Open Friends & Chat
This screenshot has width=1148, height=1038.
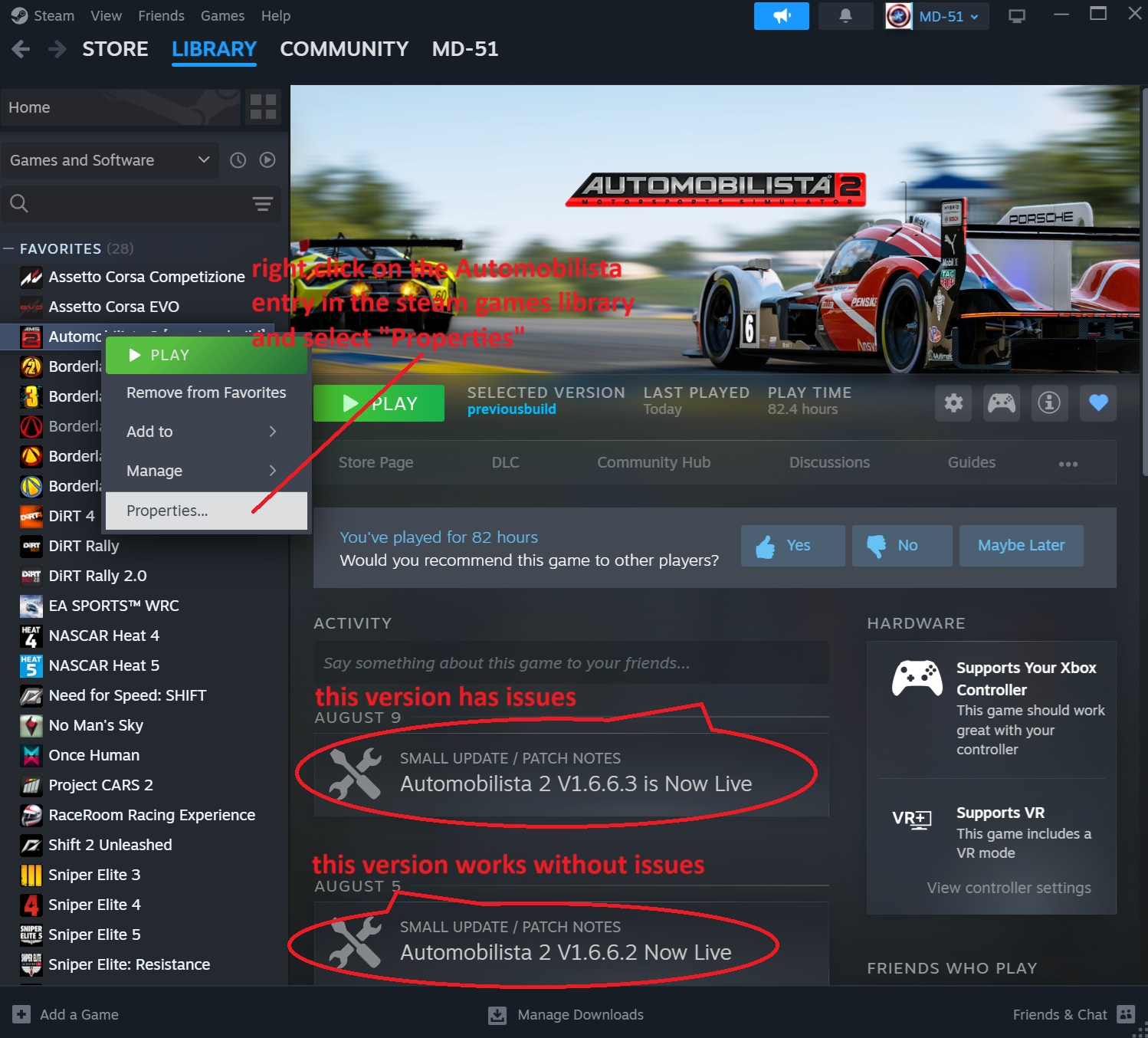(1073, 1015)
